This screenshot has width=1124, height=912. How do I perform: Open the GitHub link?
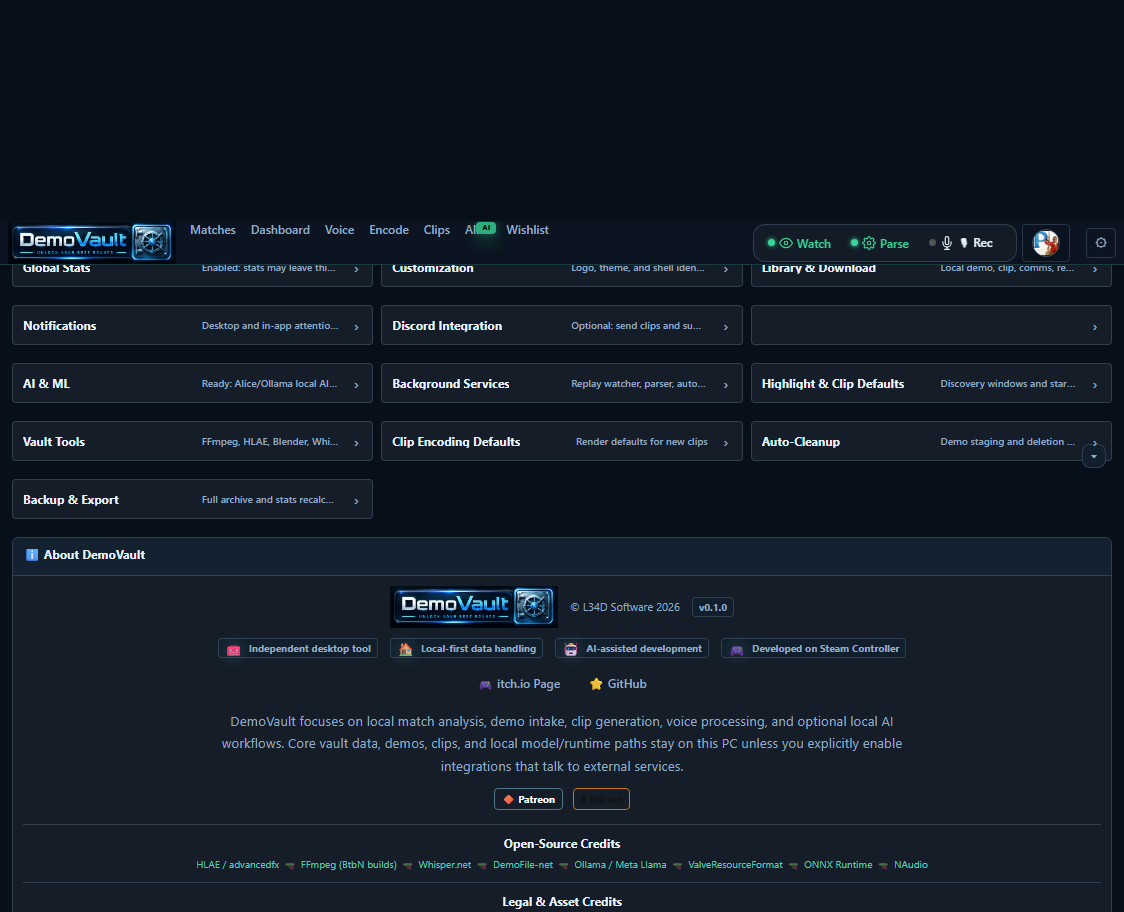pos(618,684)
